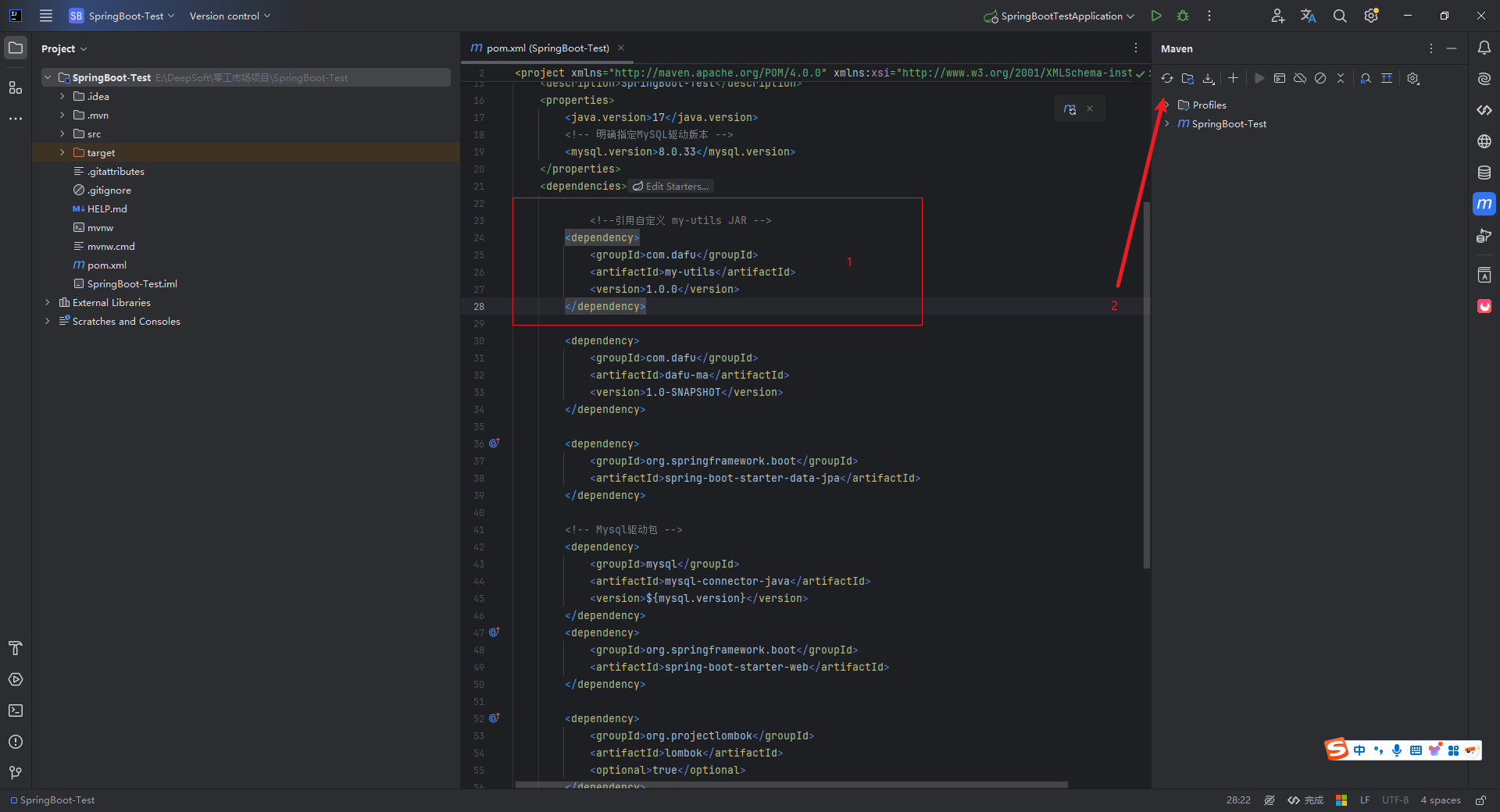Open SpringBoot-Test project dropdown
Viewport: 1500px width, 812px height.
coord(121,16)
